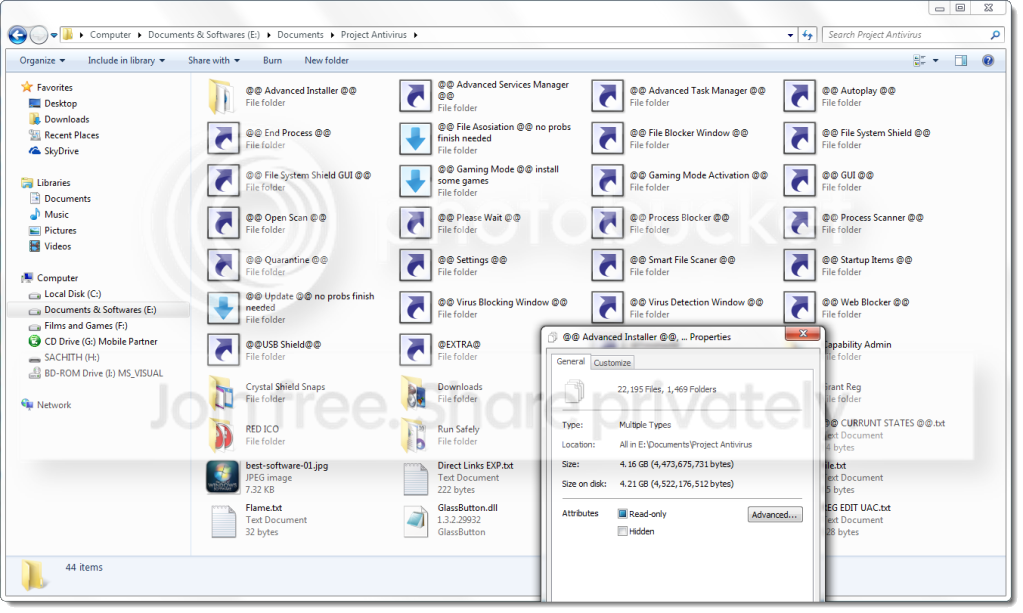Select Local Disk (C:) in sidebar
This screenshot has width=1023, height=613.
coord(72,294)
